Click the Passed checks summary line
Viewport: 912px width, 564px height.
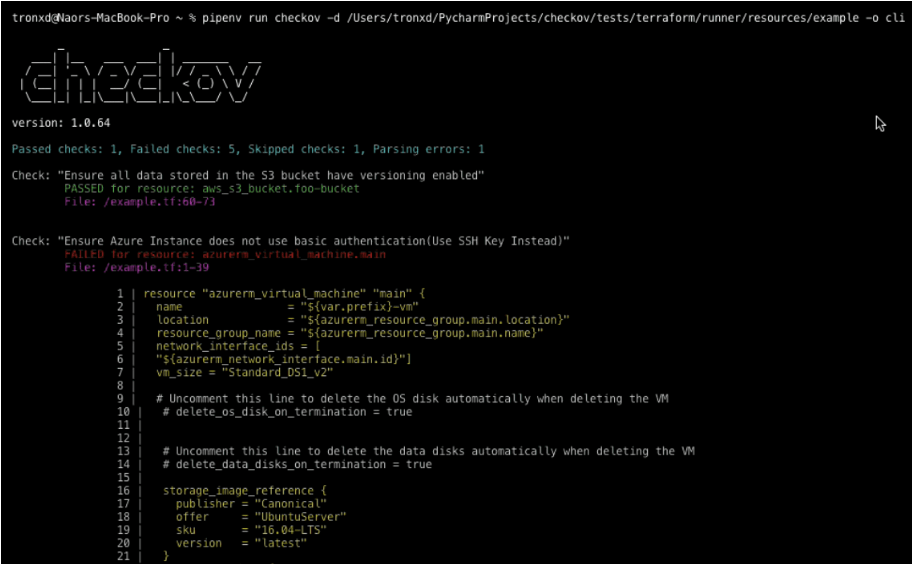point(248,149)
